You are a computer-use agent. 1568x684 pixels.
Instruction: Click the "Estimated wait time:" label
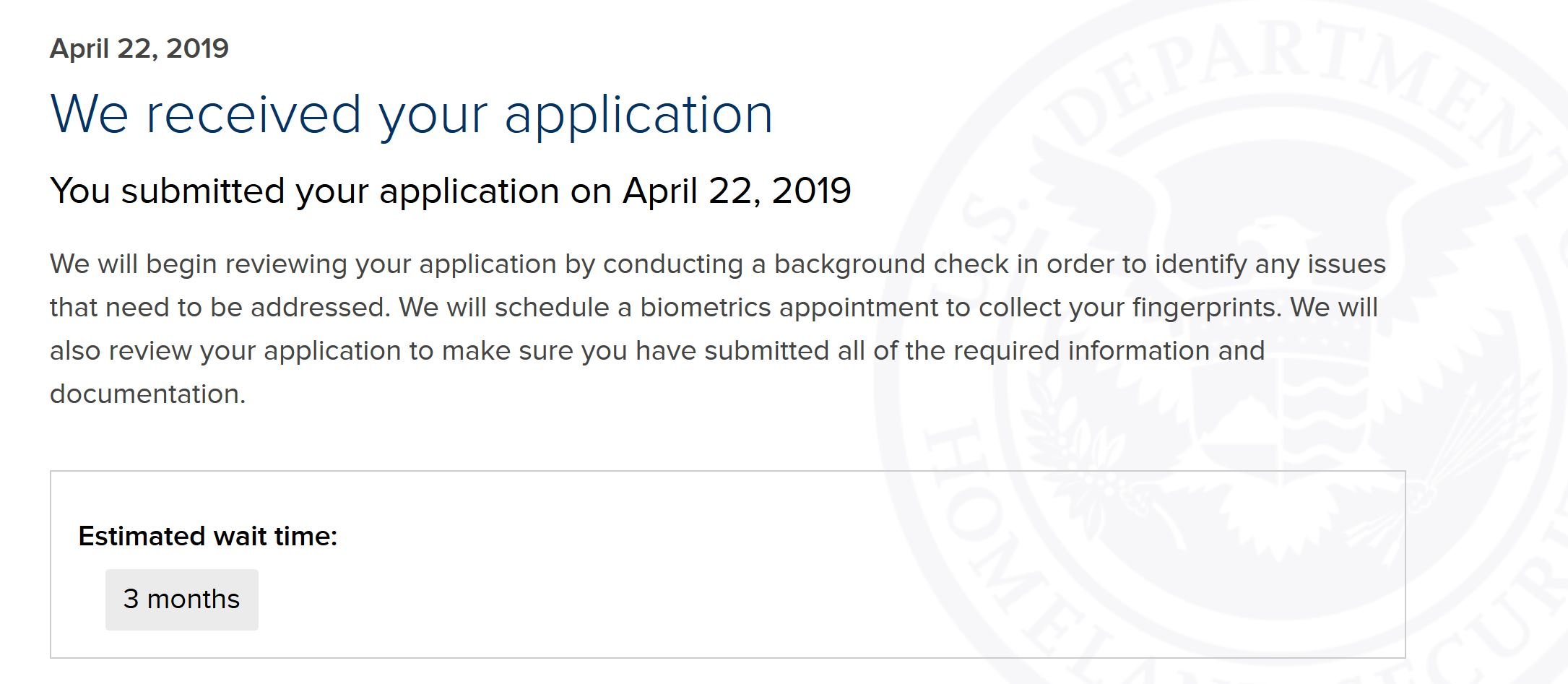208,537
